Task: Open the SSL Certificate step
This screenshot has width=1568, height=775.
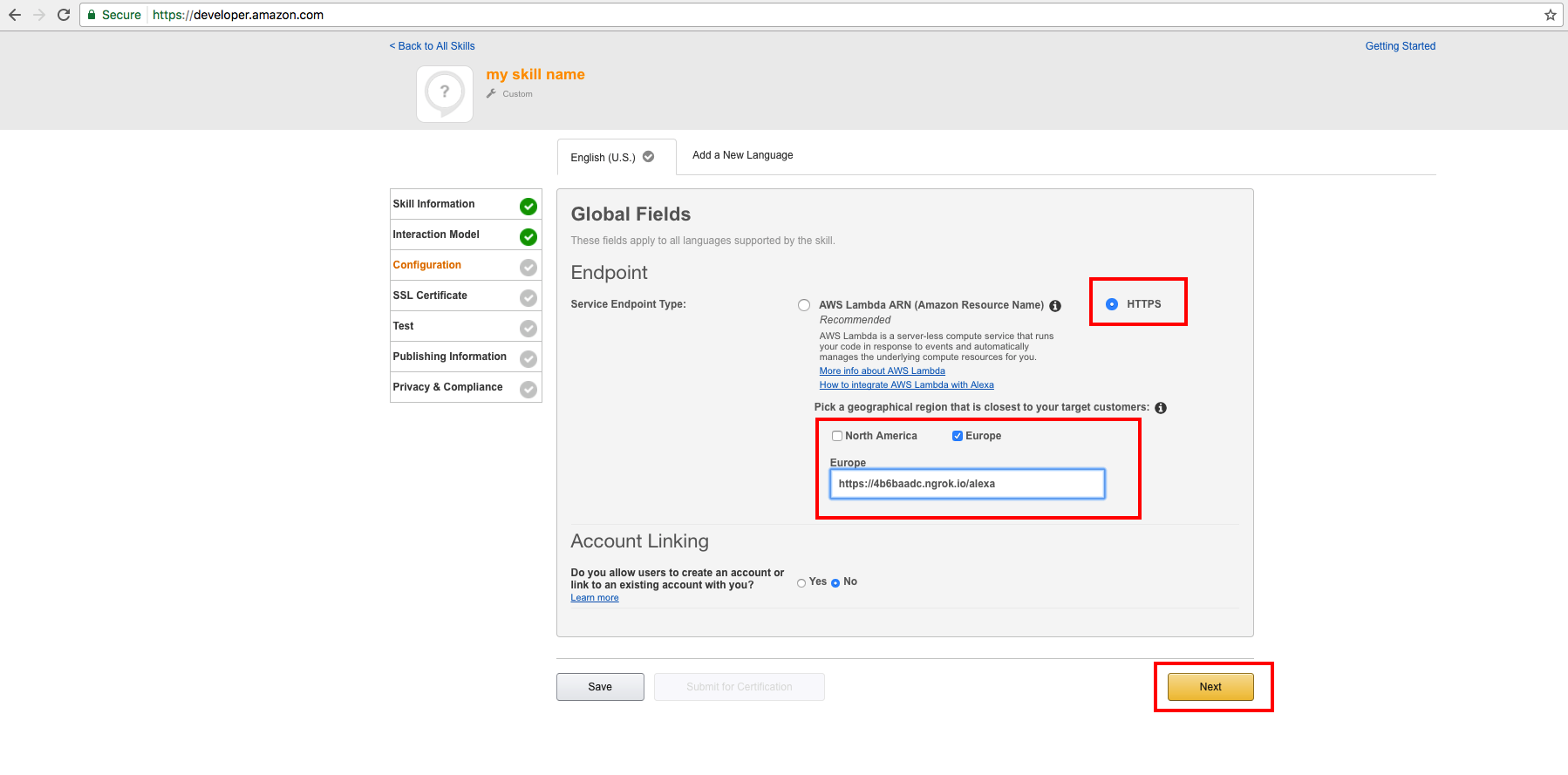Action: coord(466,296)
